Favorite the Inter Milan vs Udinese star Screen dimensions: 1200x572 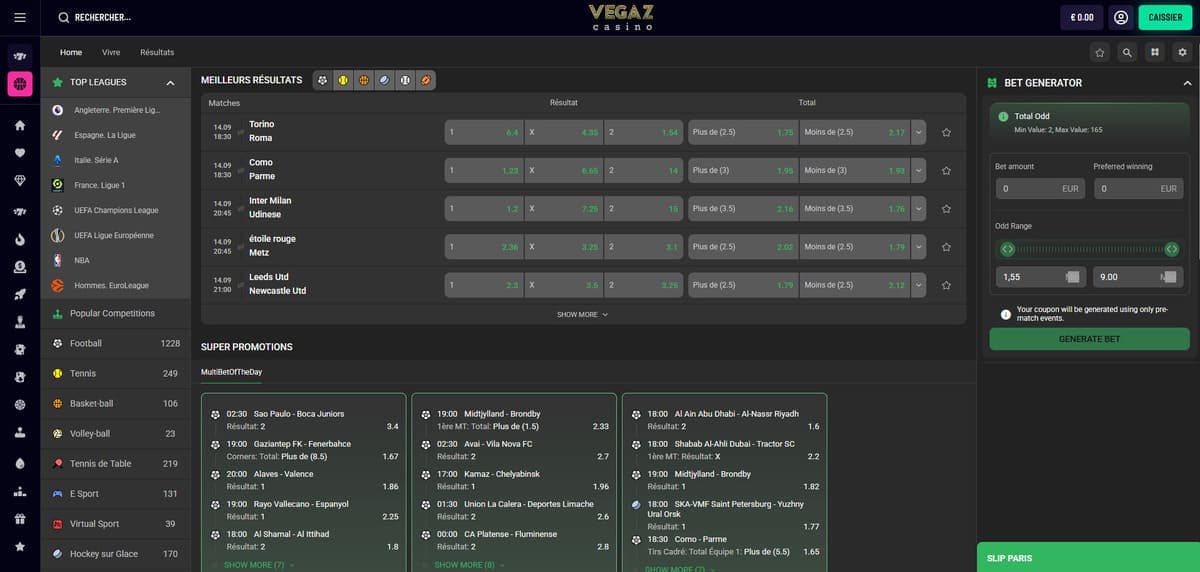point(946,208)
